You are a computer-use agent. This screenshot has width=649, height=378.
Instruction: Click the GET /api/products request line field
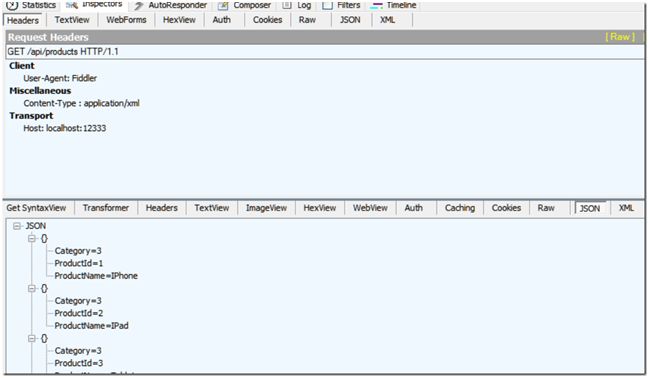point(324,52)
